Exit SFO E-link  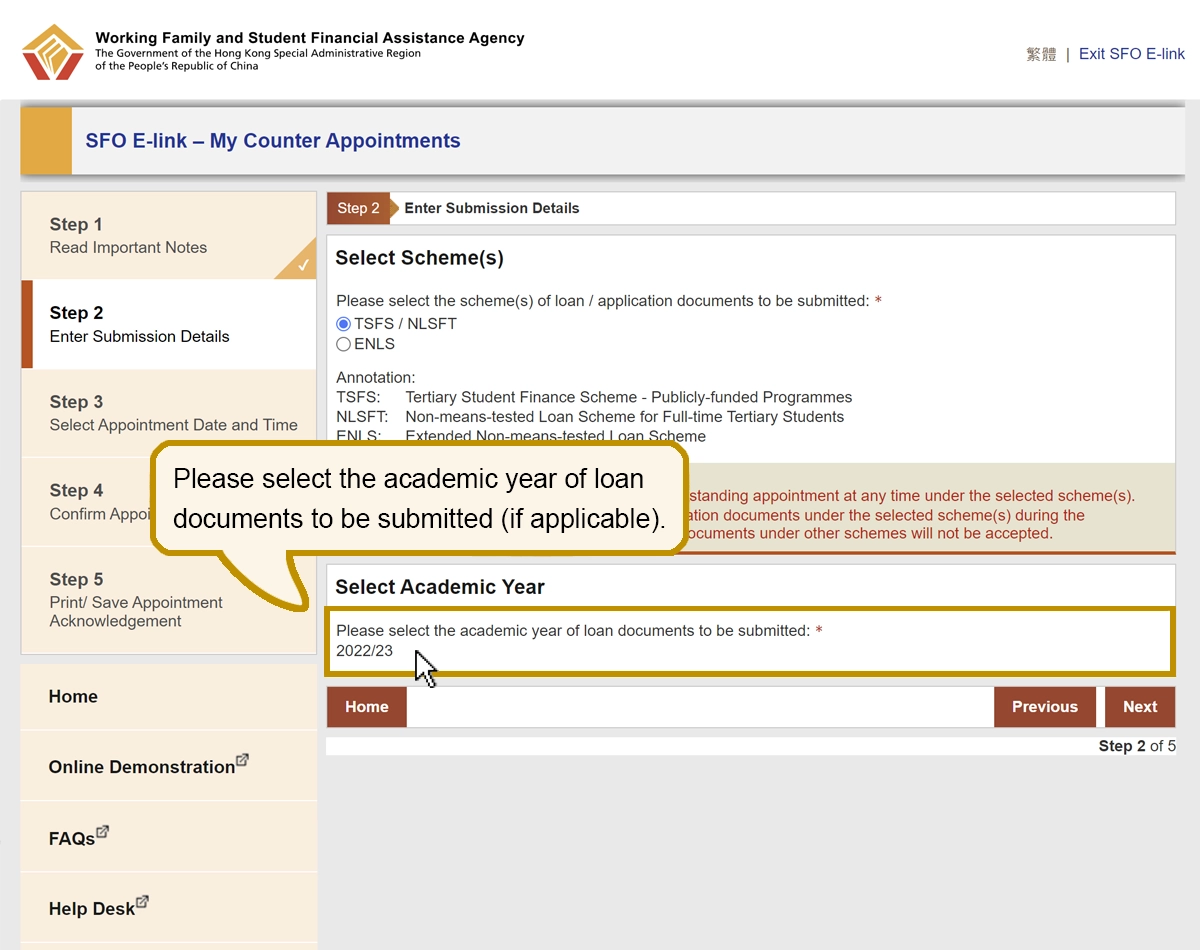1132,54
